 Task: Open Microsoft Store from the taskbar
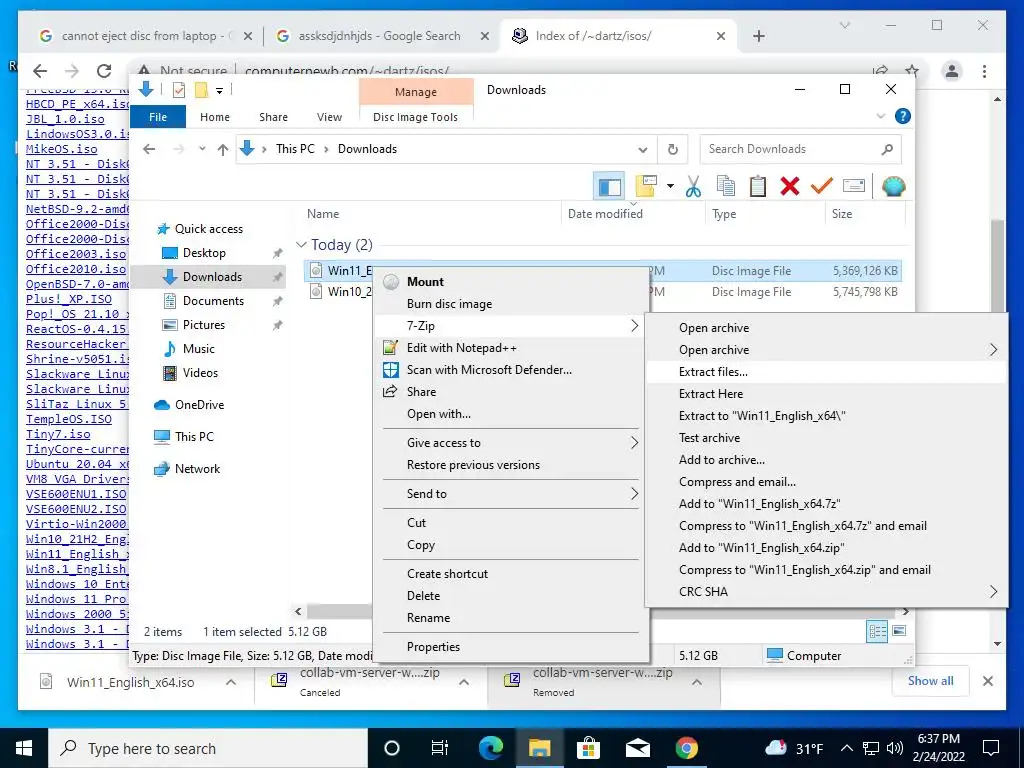(588, 748)
